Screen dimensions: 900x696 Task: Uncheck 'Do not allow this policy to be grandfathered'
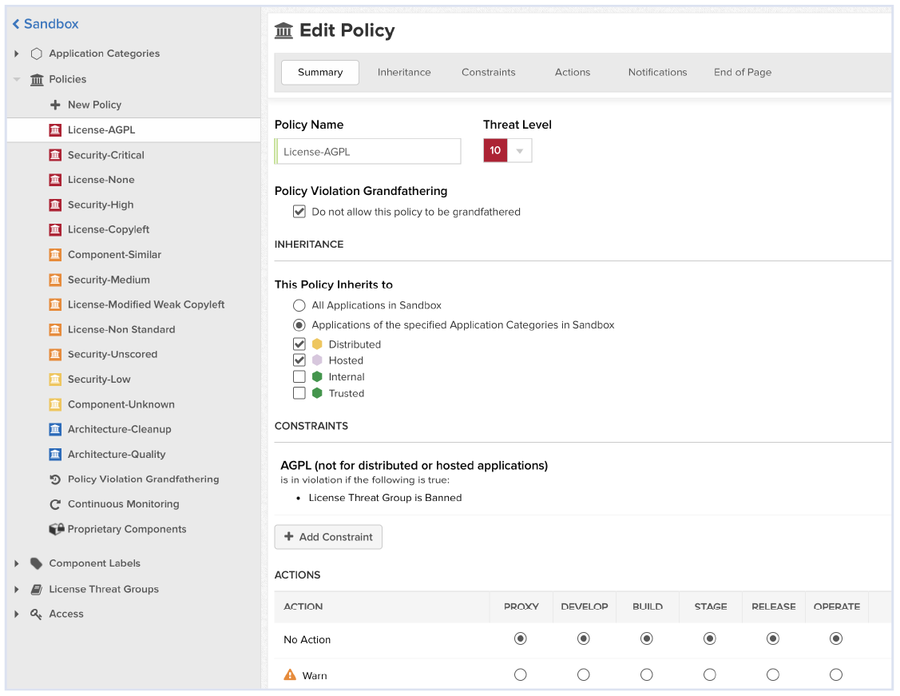tap(299, 212)
